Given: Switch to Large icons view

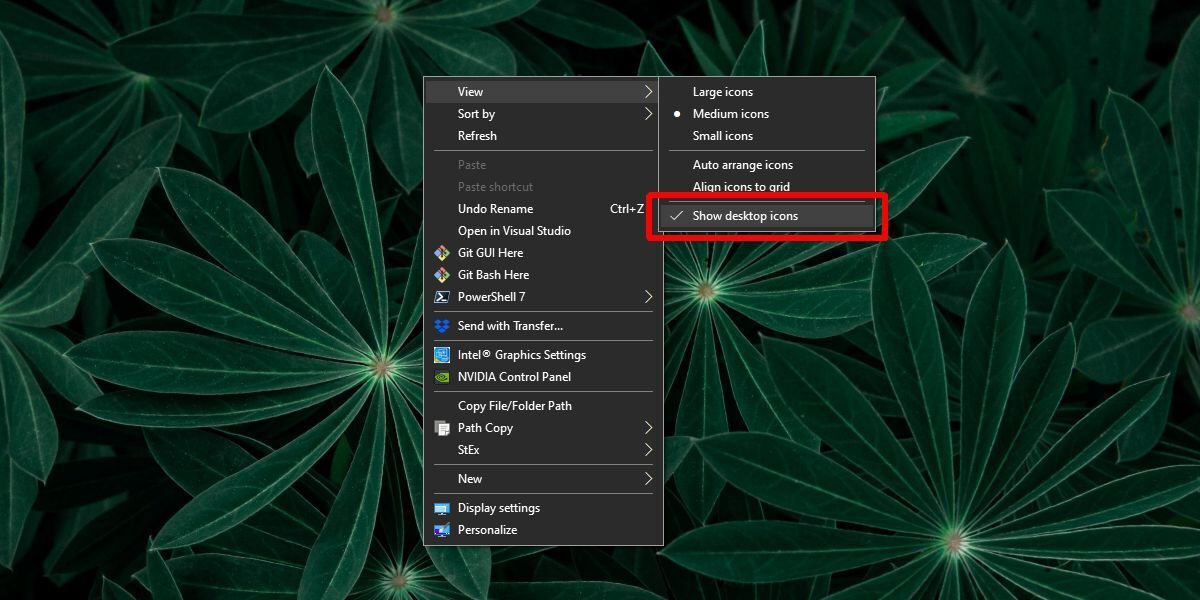Looking at the screenshot, I should pos(722,92).
